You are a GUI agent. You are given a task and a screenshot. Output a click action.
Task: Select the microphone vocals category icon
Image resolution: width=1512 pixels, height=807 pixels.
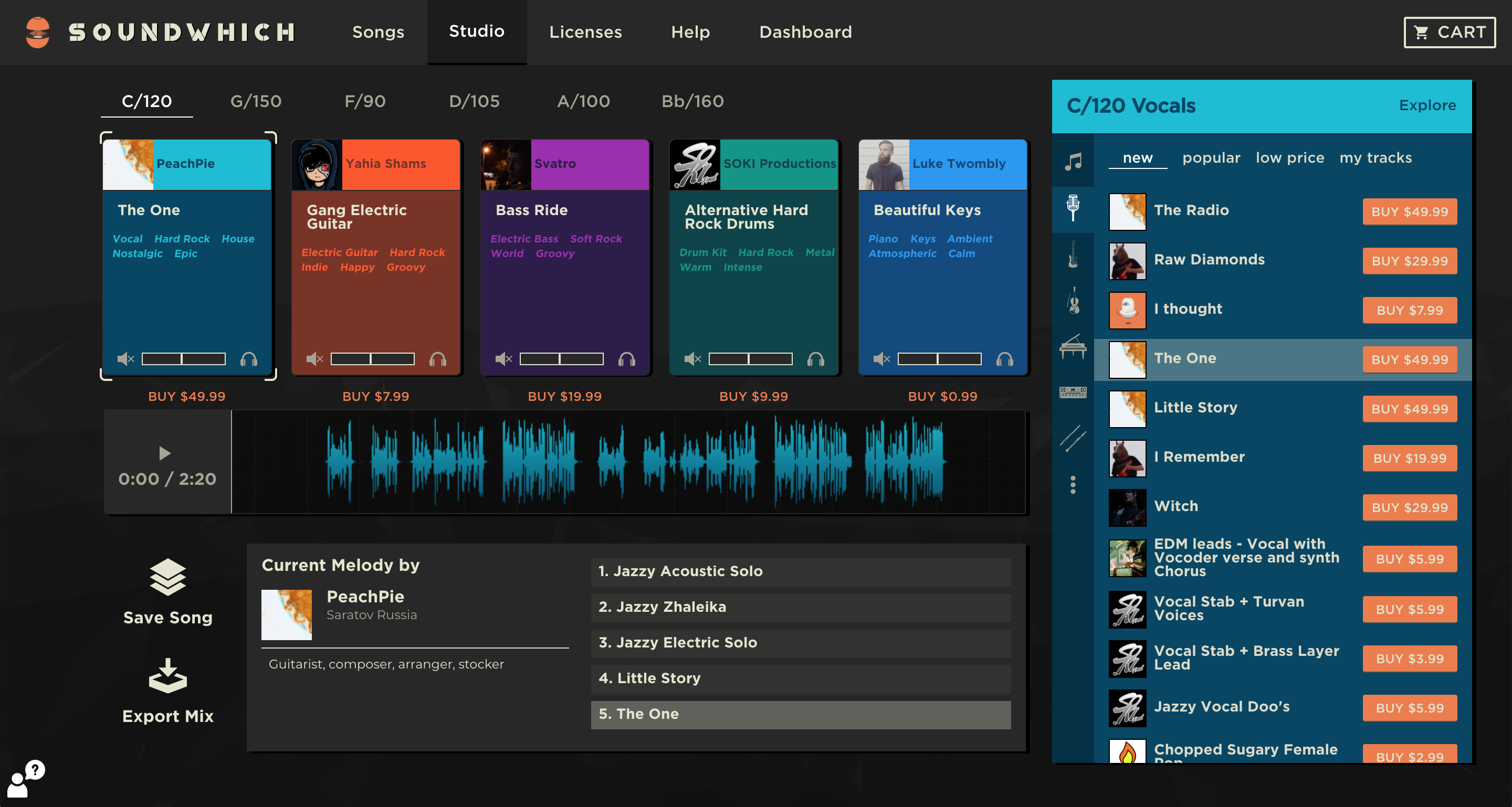pos(1073,208)
